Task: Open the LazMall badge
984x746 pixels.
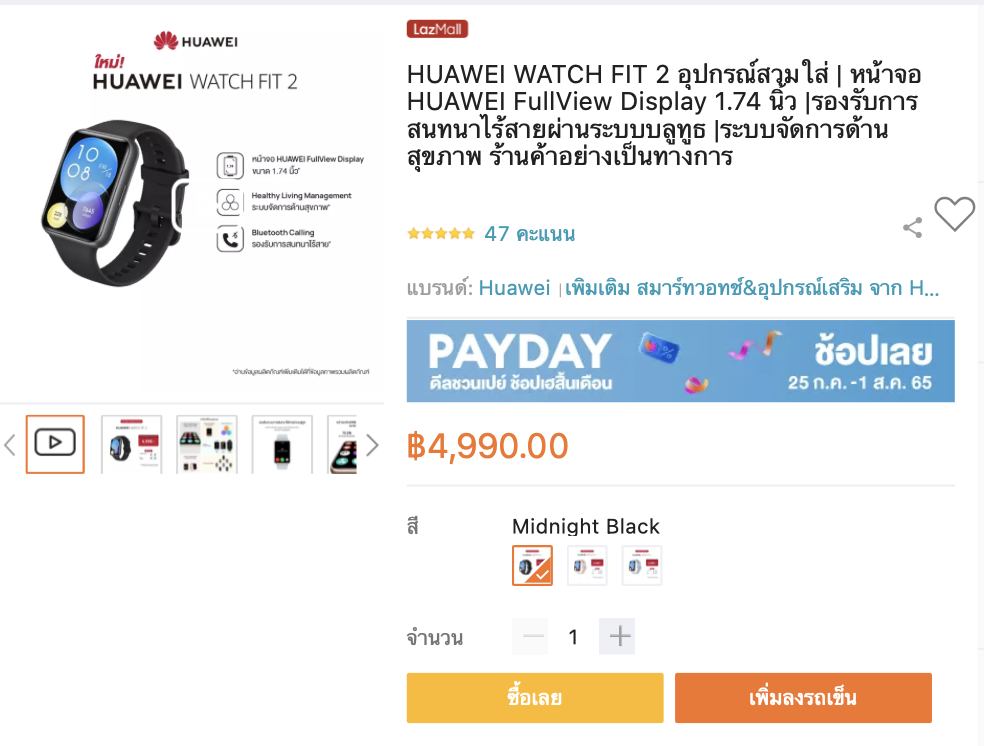Action: coord(437,29)
